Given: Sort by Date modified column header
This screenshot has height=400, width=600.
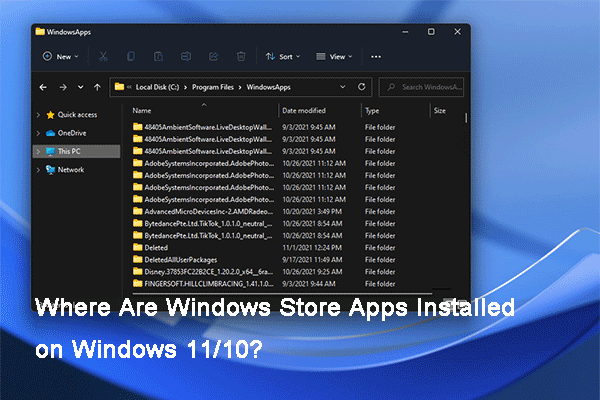Looking at the screenshot, I should [304, 111].
